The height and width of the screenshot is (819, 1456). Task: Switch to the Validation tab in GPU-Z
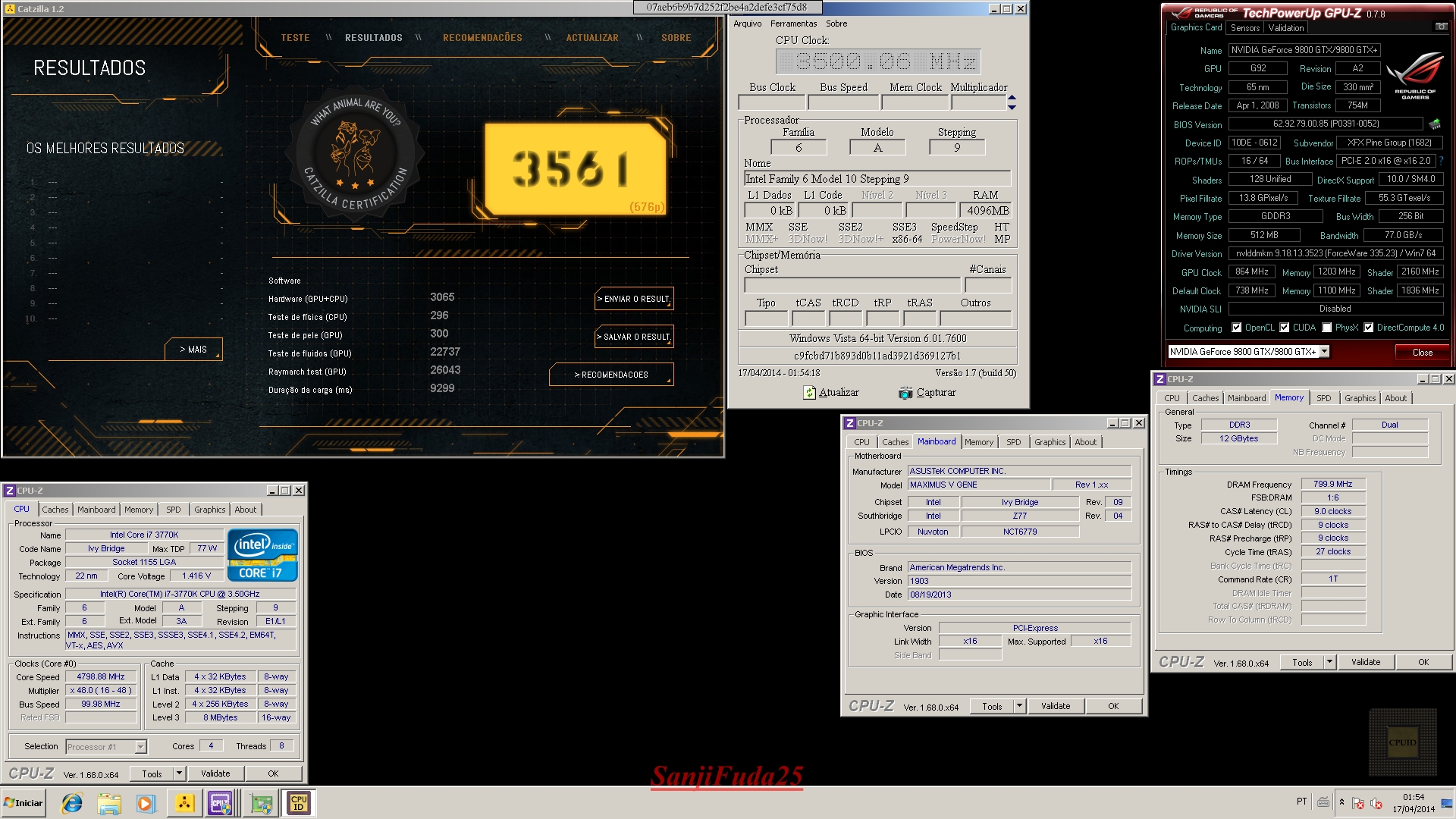click(1286, 28)
